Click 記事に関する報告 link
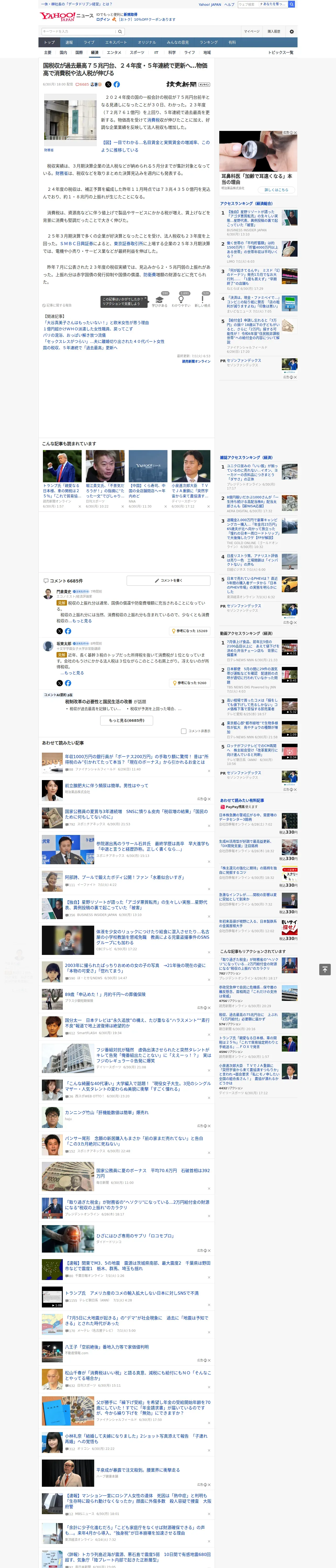Viewport: 336px width, 1568px height. pos(57,305)
